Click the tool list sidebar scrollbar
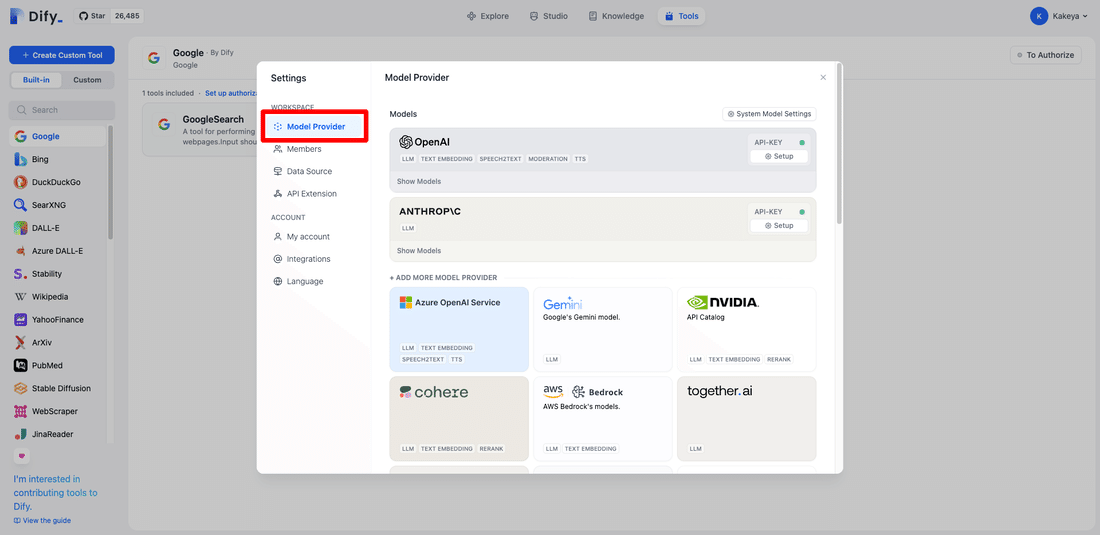1100x535 pixels. 110,182
